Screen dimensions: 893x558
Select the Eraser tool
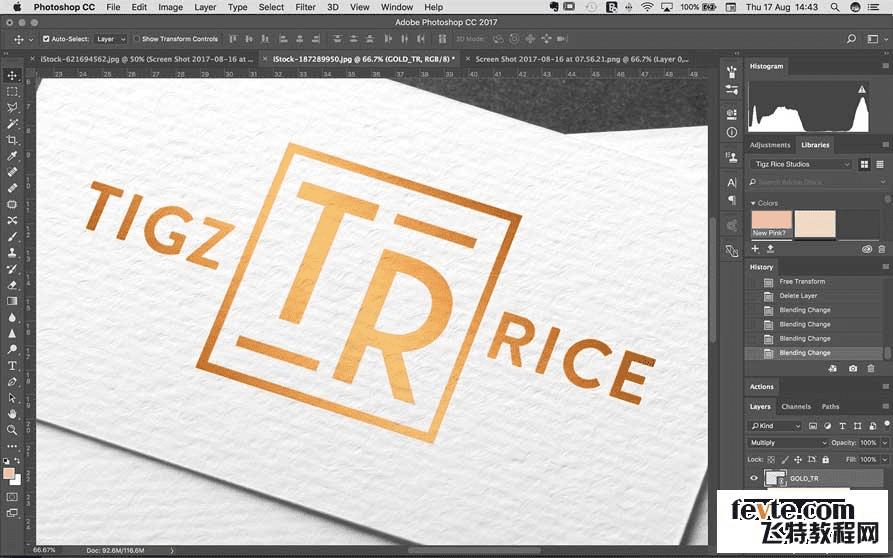(x=12, y=285)
